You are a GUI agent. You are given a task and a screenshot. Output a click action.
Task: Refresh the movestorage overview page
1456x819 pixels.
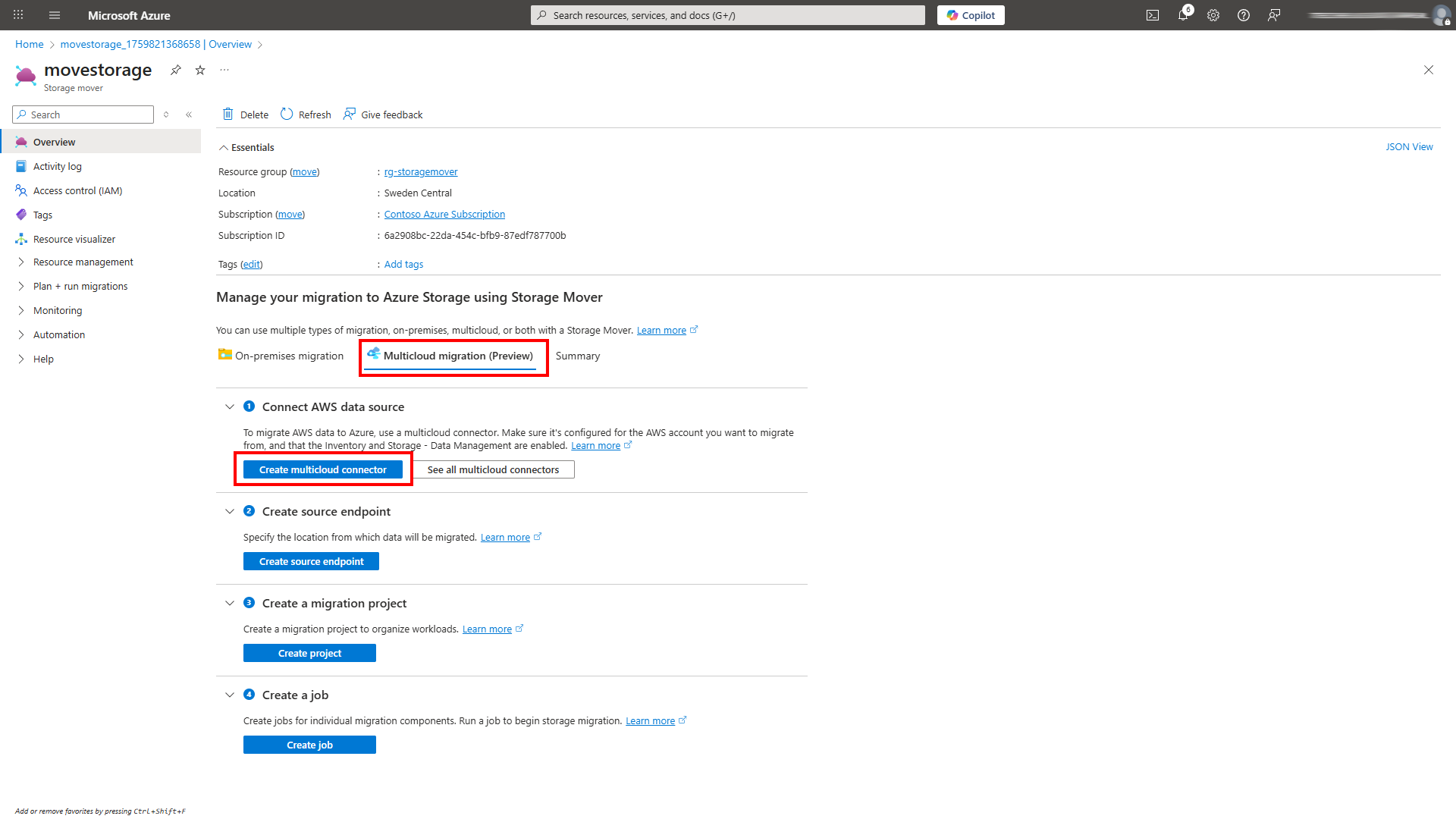306,114
